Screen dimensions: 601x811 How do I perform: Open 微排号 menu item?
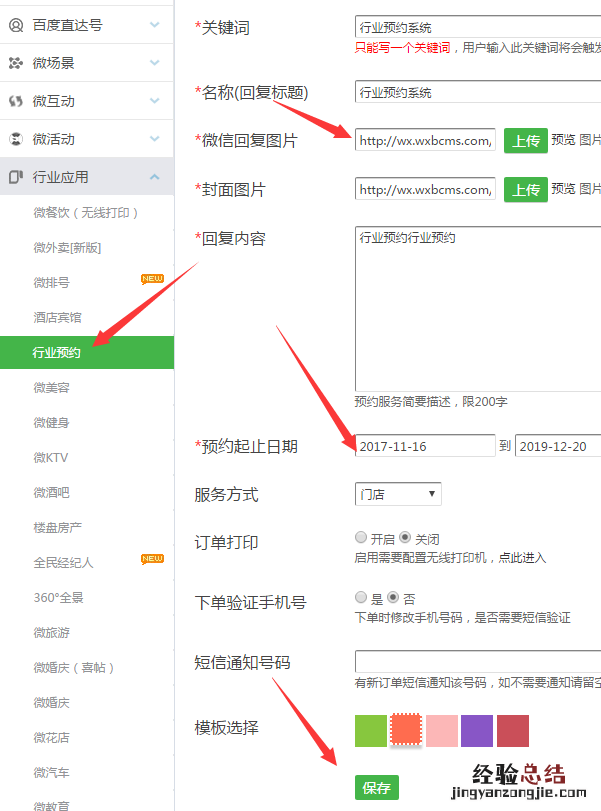[51, 283]
